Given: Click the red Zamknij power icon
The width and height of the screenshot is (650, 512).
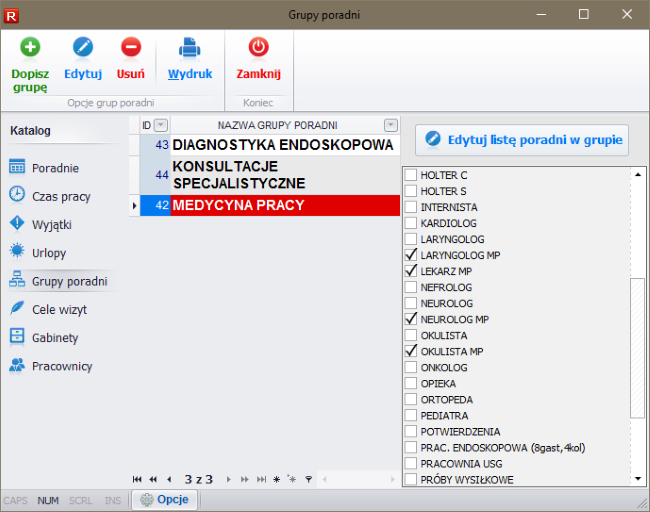Looking at the screenshot, I should point(258,48).
